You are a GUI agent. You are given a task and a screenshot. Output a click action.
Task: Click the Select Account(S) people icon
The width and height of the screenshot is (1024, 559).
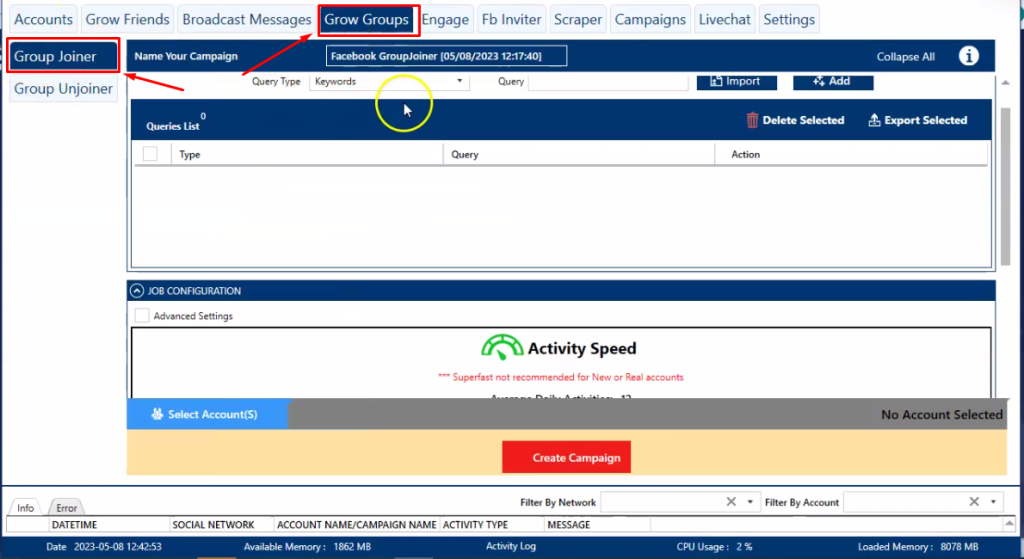coord(157,414)
